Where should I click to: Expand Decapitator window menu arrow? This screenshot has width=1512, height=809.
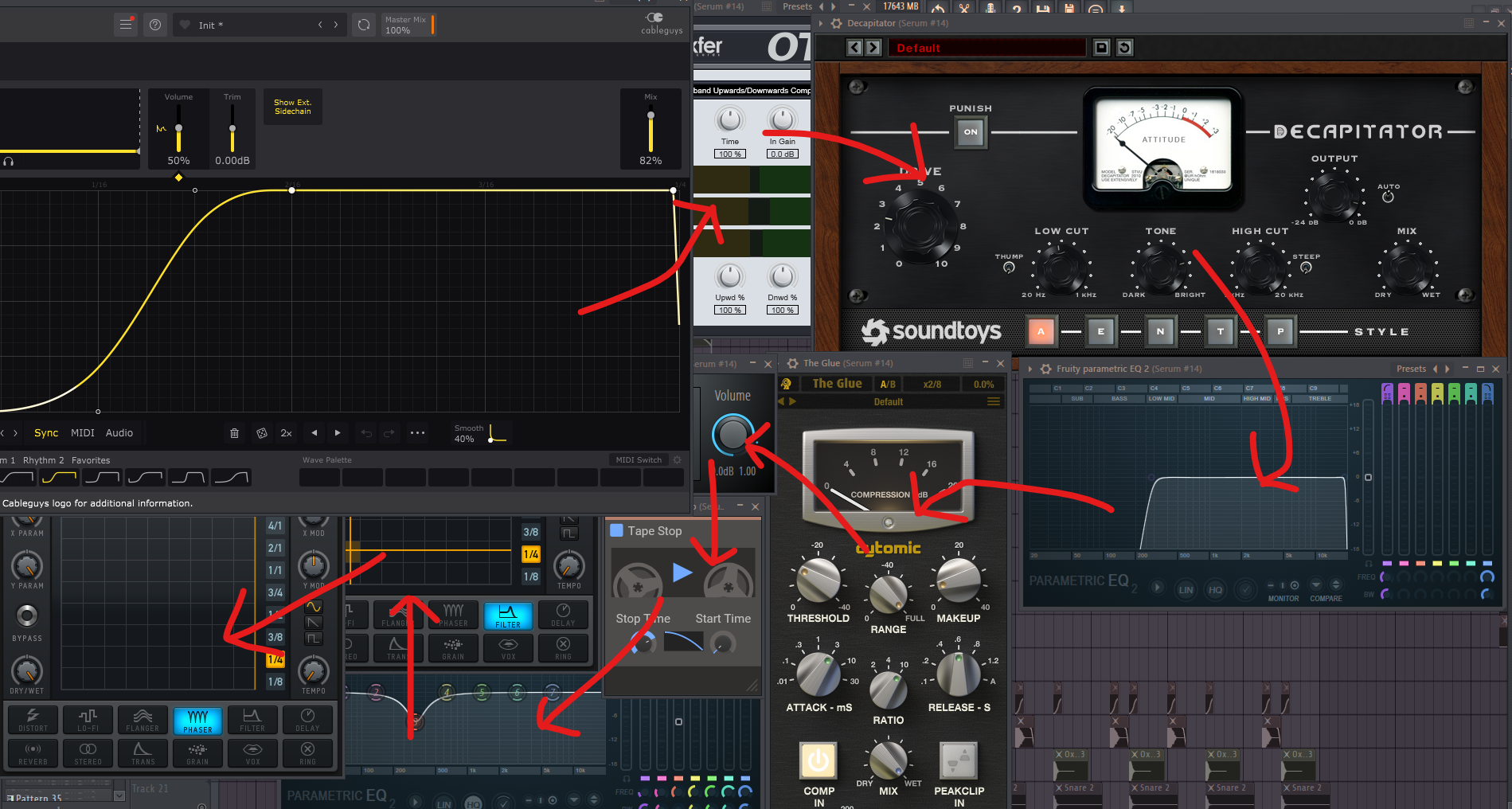821,24
